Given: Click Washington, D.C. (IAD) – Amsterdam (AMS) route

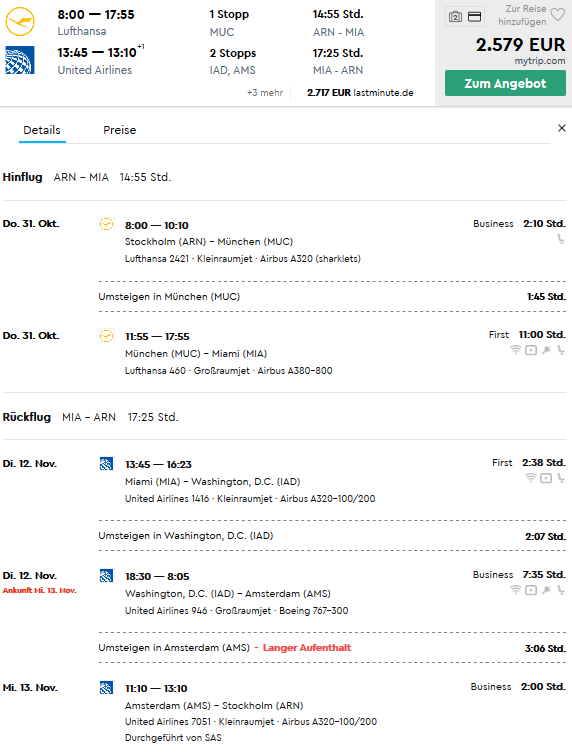Looking at the screenshot, I should (x=228, y=594).
